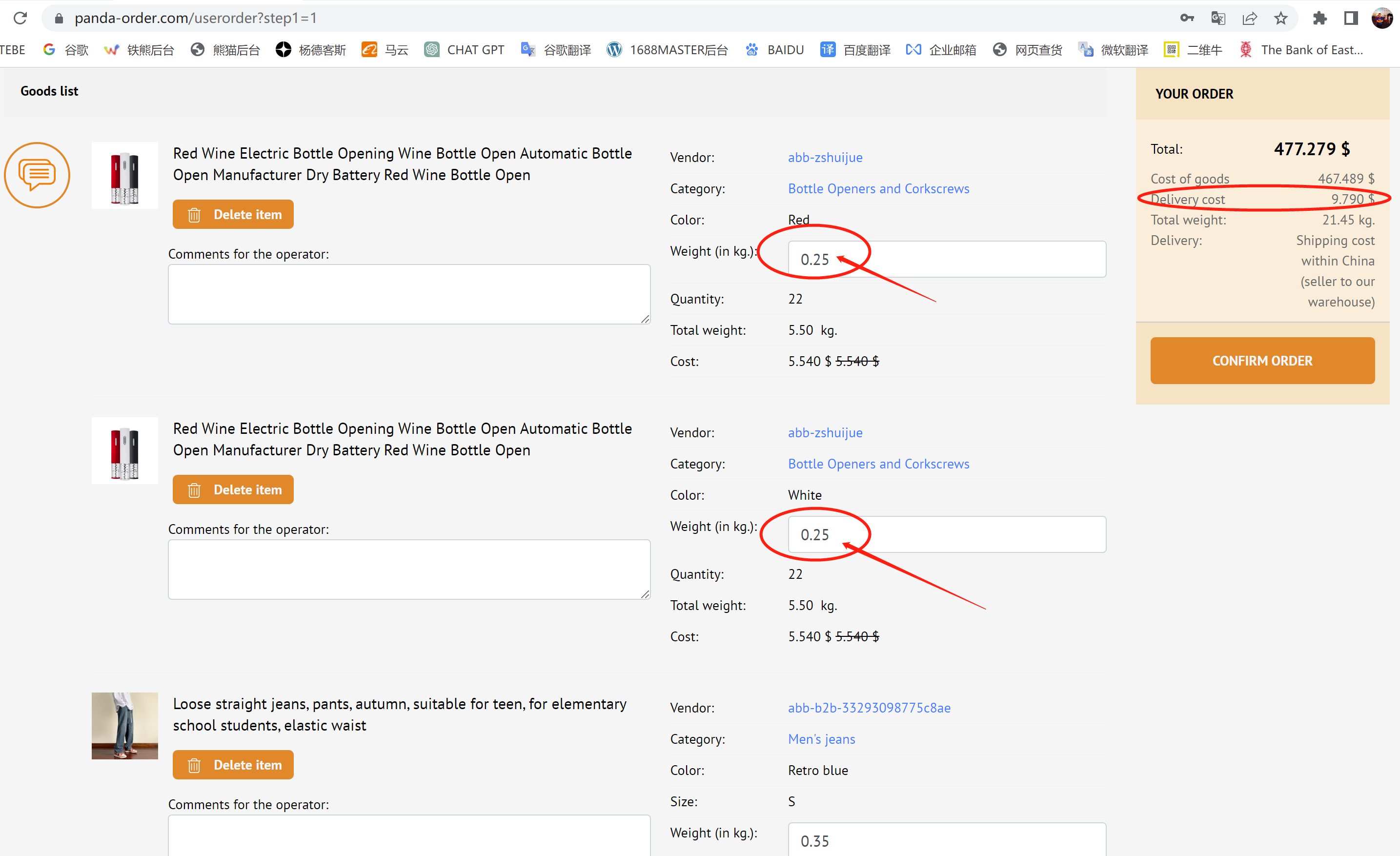Click the White wine opener product title
The width and height of the screenshot is (1400, 856).
(x=402, y=439)
